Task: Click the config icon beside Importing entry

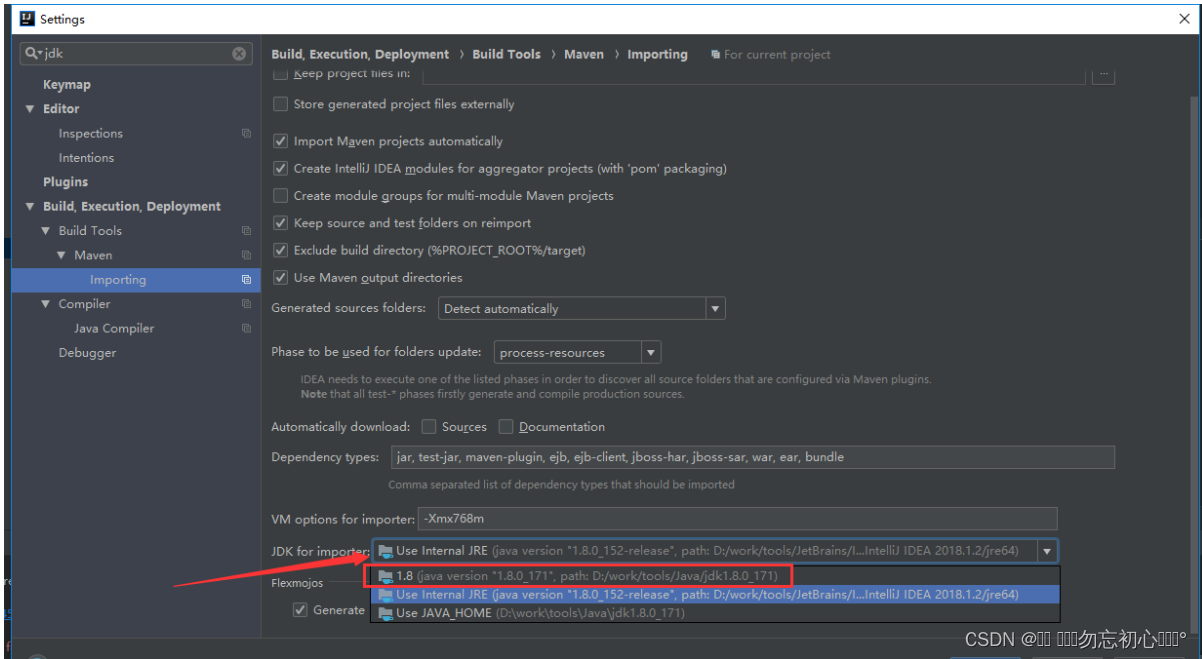Action: click(246, 280)
